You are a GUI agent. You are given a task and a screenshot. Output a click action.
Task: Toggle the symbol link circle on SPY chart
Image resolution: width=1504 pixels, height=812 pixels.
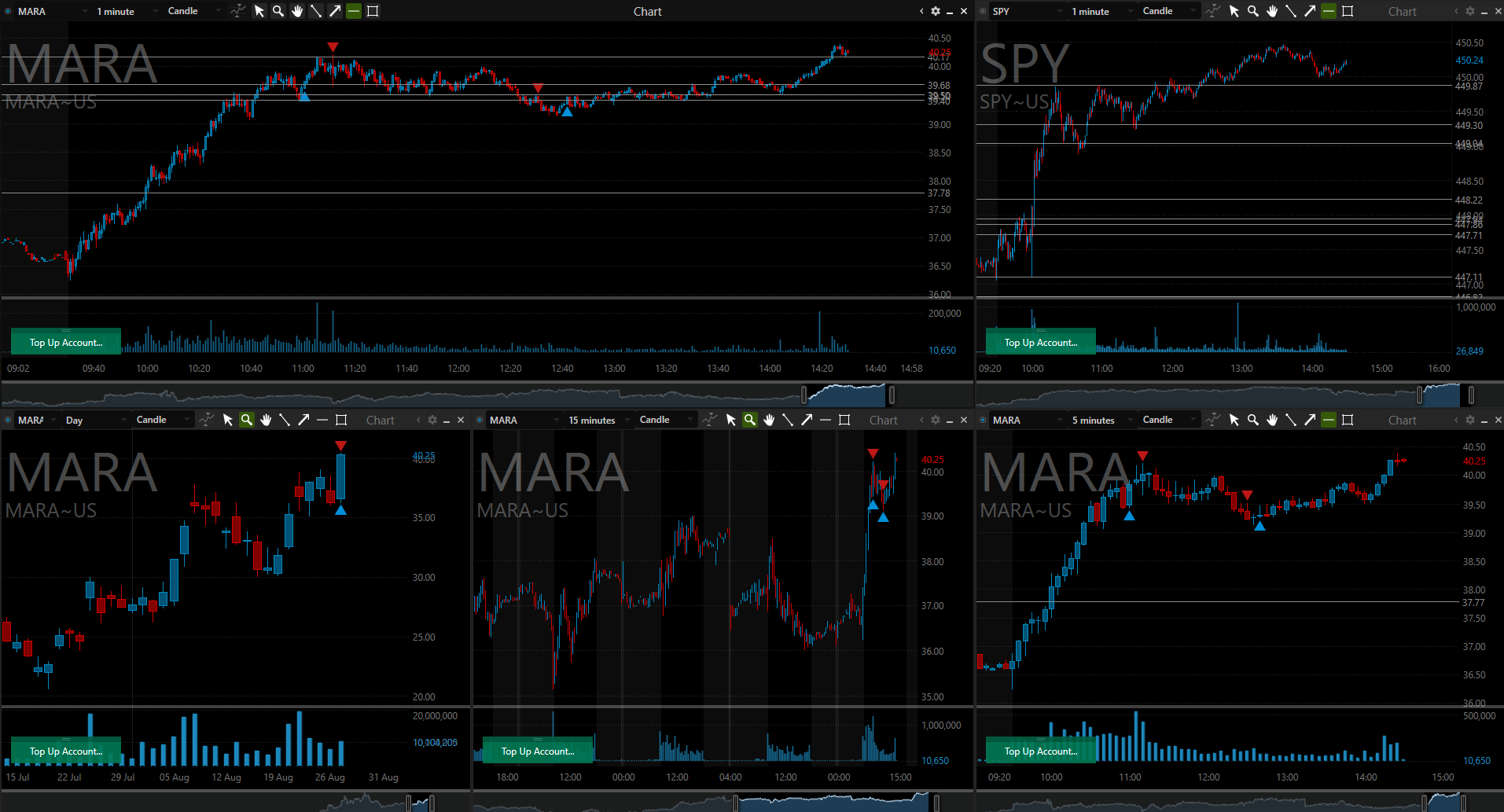[x=984, y=11]
